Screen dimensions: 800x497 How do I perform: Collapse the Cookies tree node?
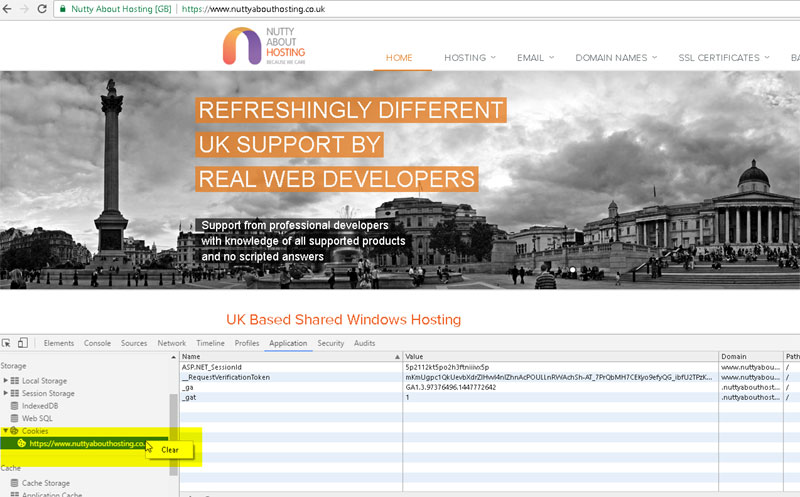[x=5, y=431]
